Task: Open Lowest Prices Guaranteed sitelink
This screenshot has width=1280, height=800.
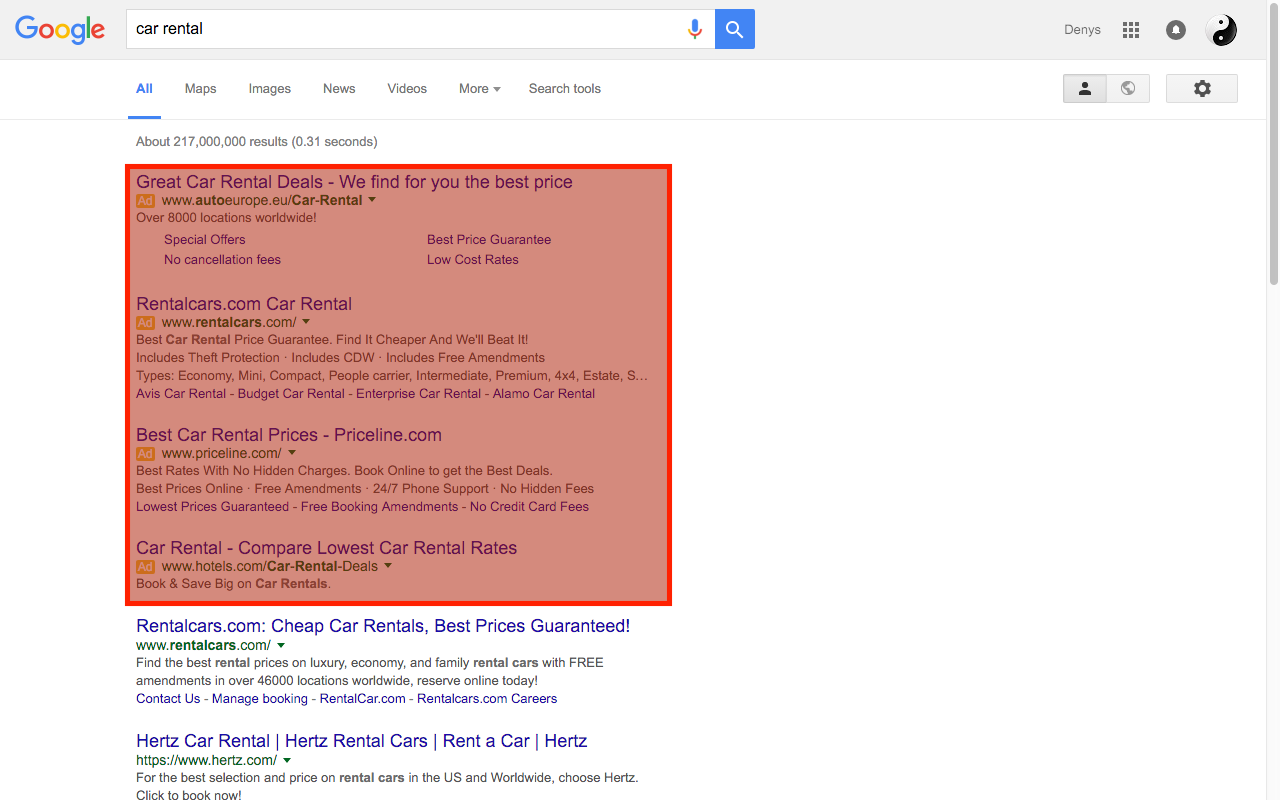Action: tap(212, 507)
